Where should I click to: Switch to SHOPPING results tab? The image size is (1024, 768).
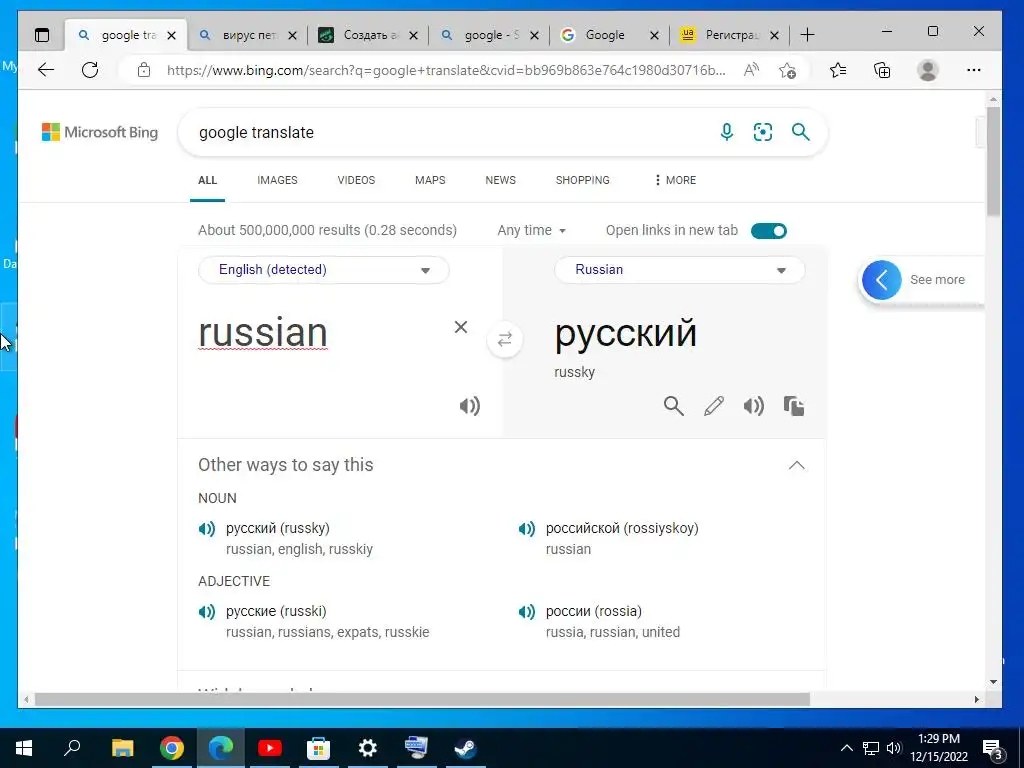coord(583,180)
